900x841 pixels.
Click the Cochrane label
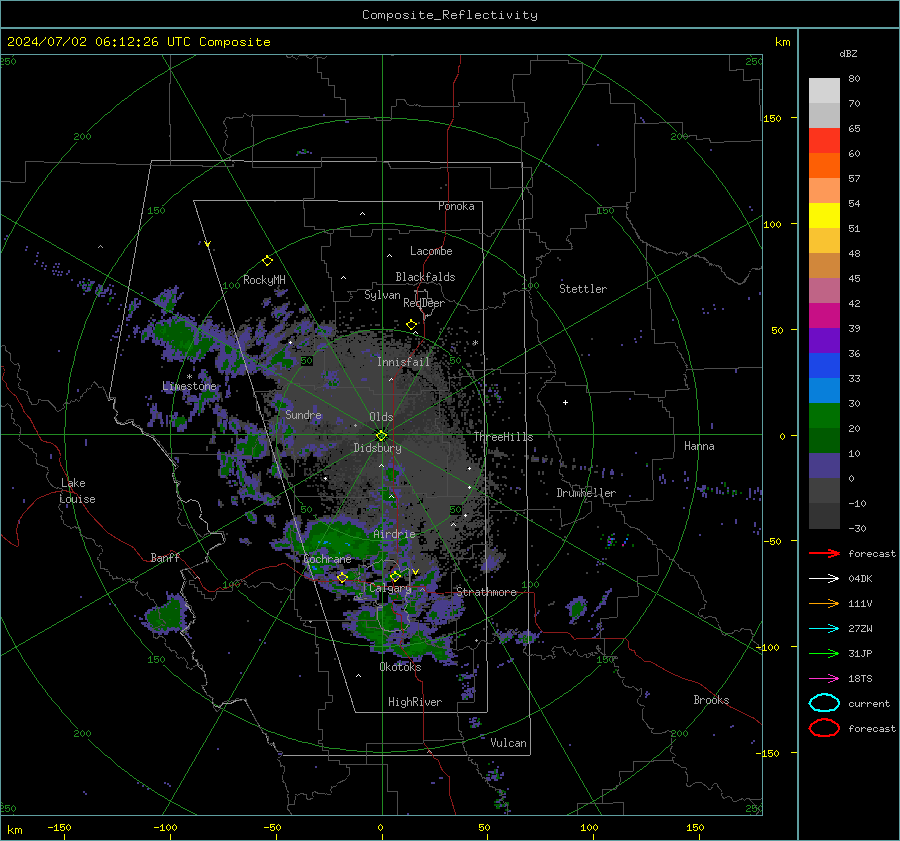pos(327,559)
